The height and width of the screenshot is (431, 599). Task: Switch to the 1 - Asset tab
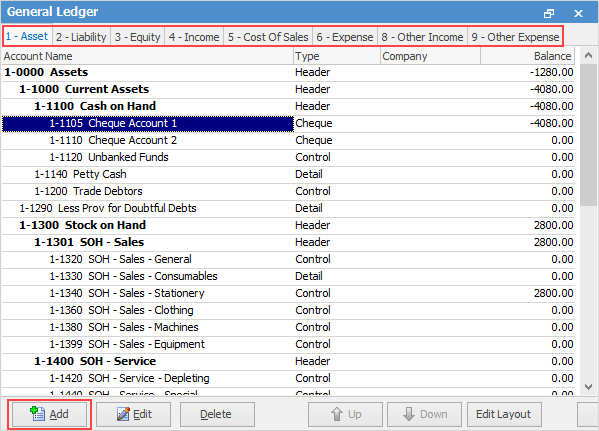coord(27,37)
